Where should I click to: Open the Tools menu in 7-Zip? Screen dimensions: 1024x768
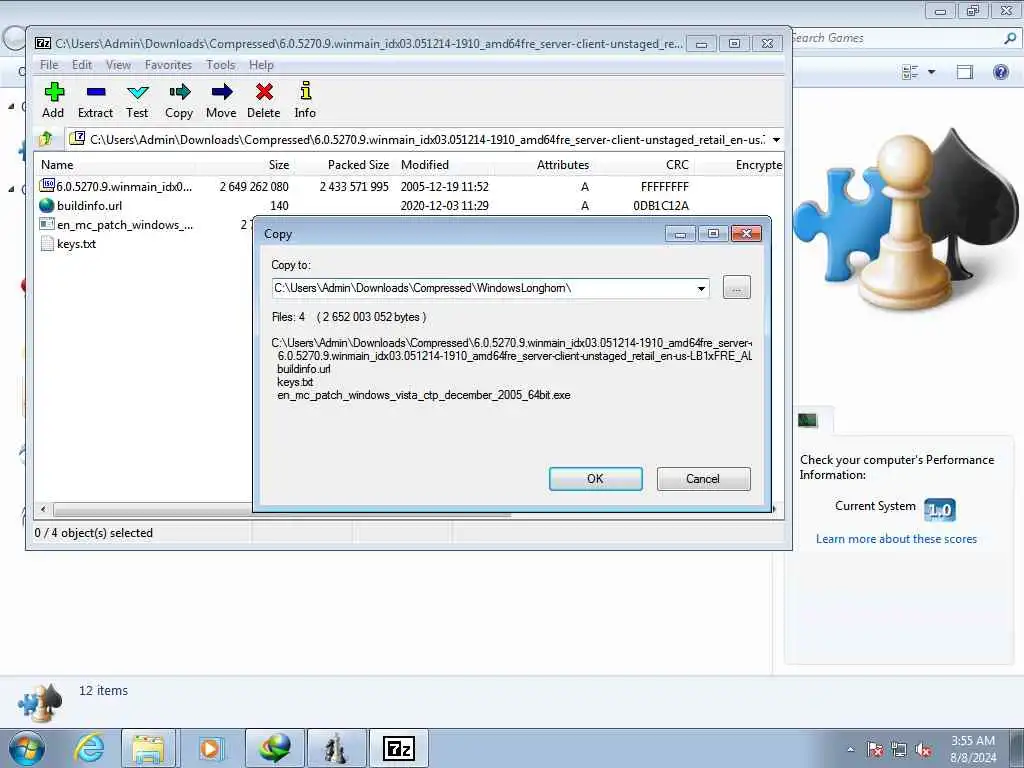tap(221, 65)
